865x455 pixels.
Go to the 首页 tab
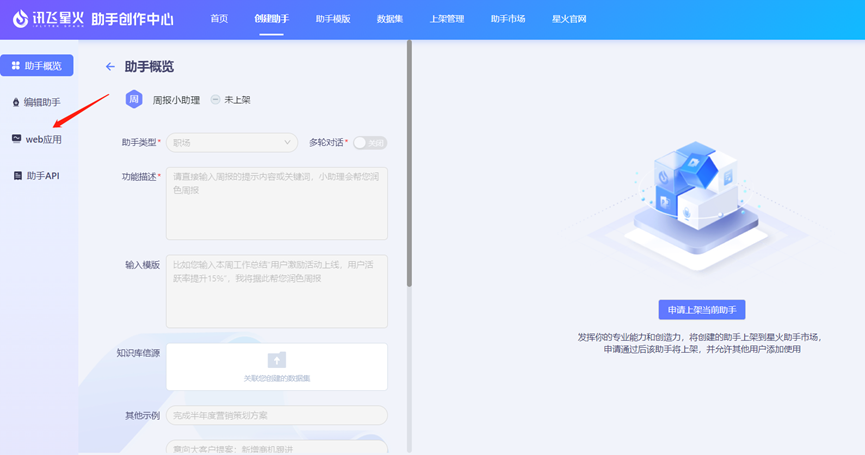(x=219, y=19)
